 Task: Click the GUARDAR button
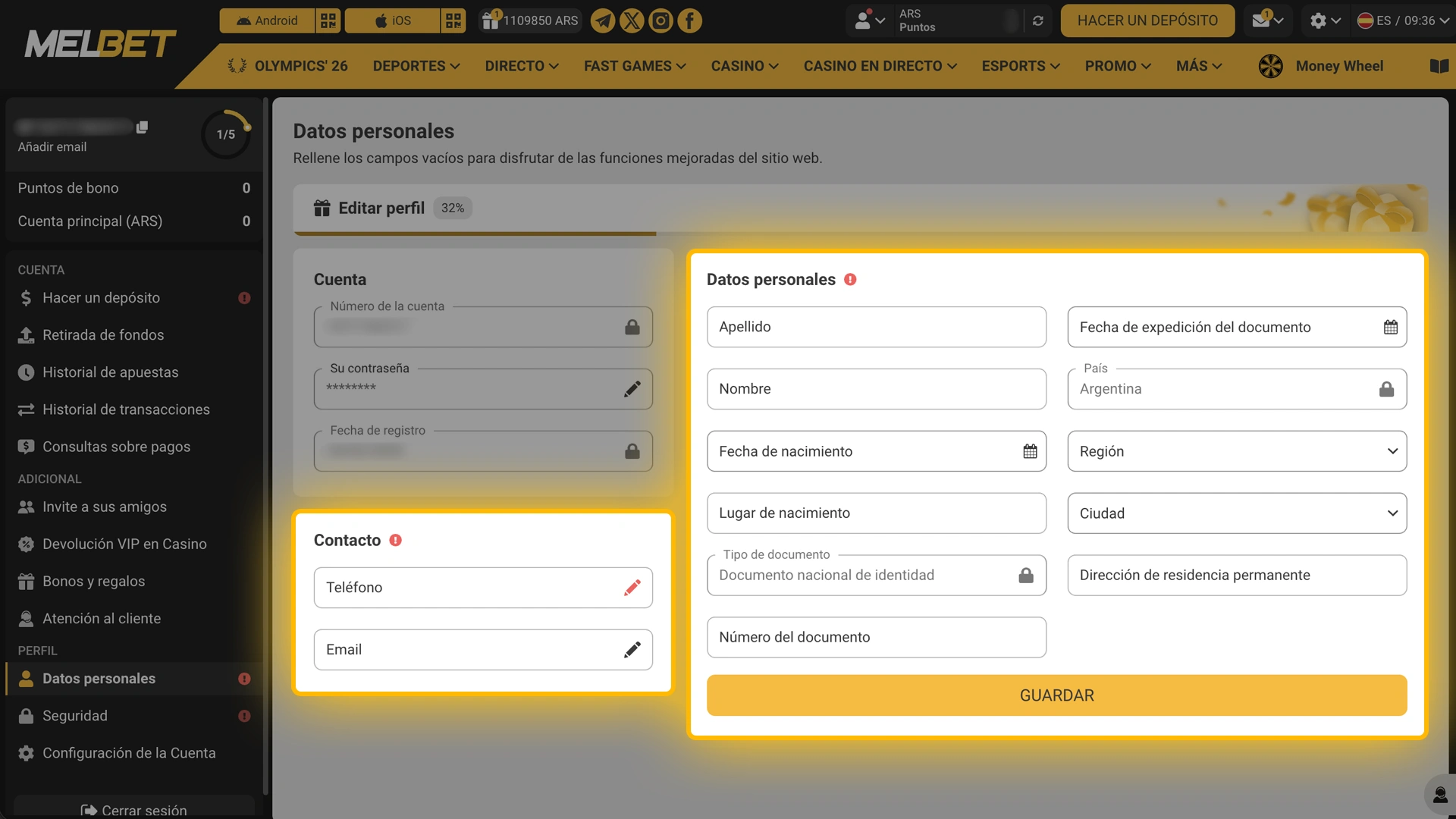tap(1056, 695)
